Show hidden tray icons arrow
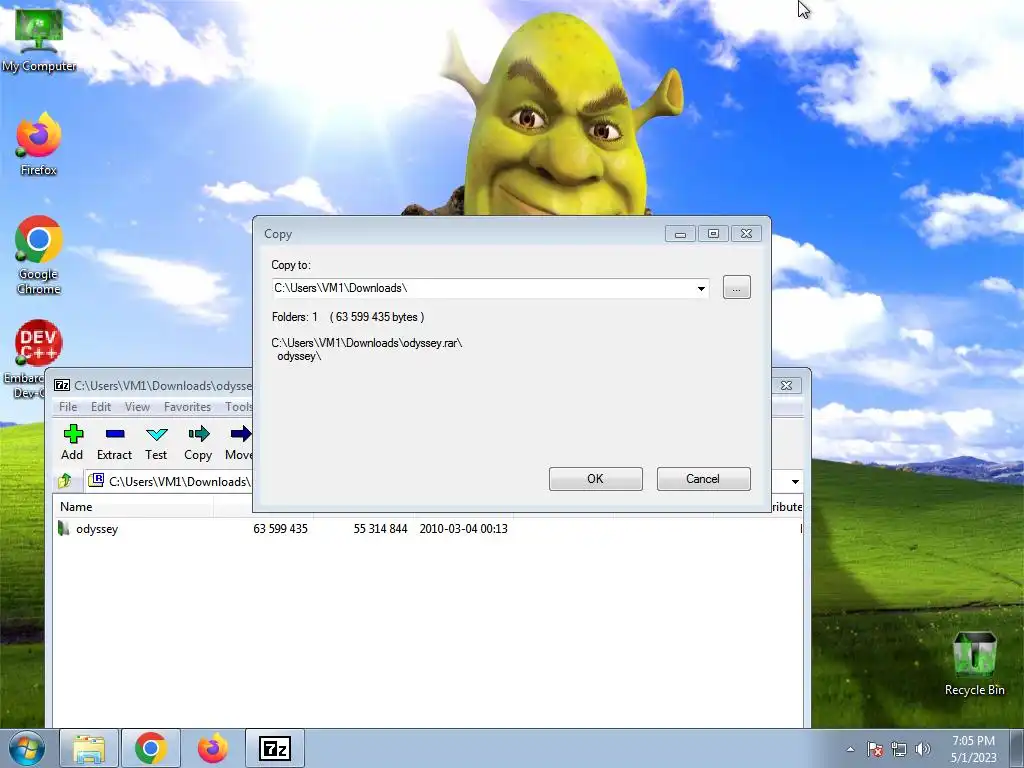This screenshot has width=1024, height=768. coord(850,749)
